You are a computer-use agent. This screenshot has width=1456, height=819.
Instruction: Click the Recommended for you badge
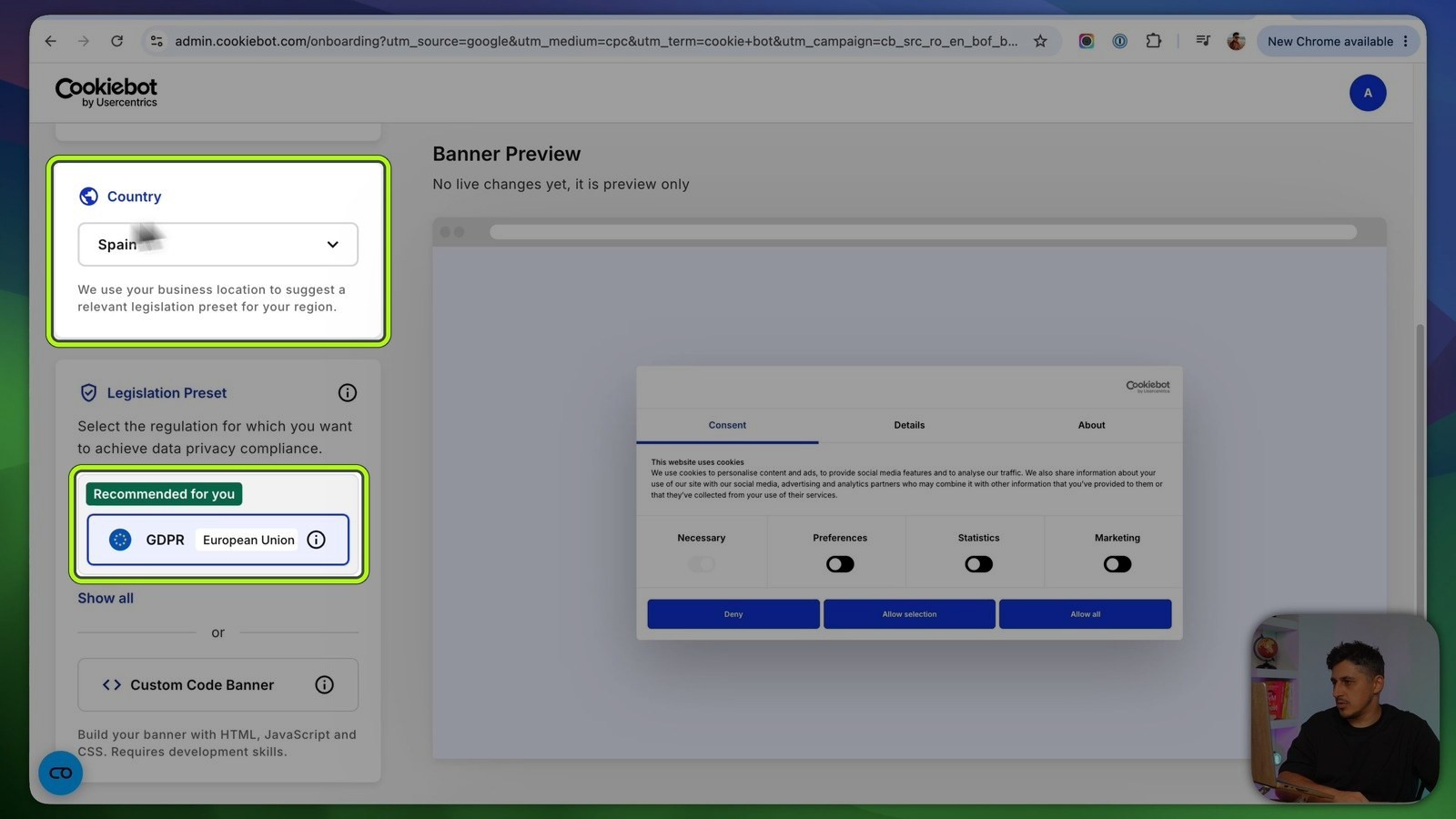(x=164, y=494)
